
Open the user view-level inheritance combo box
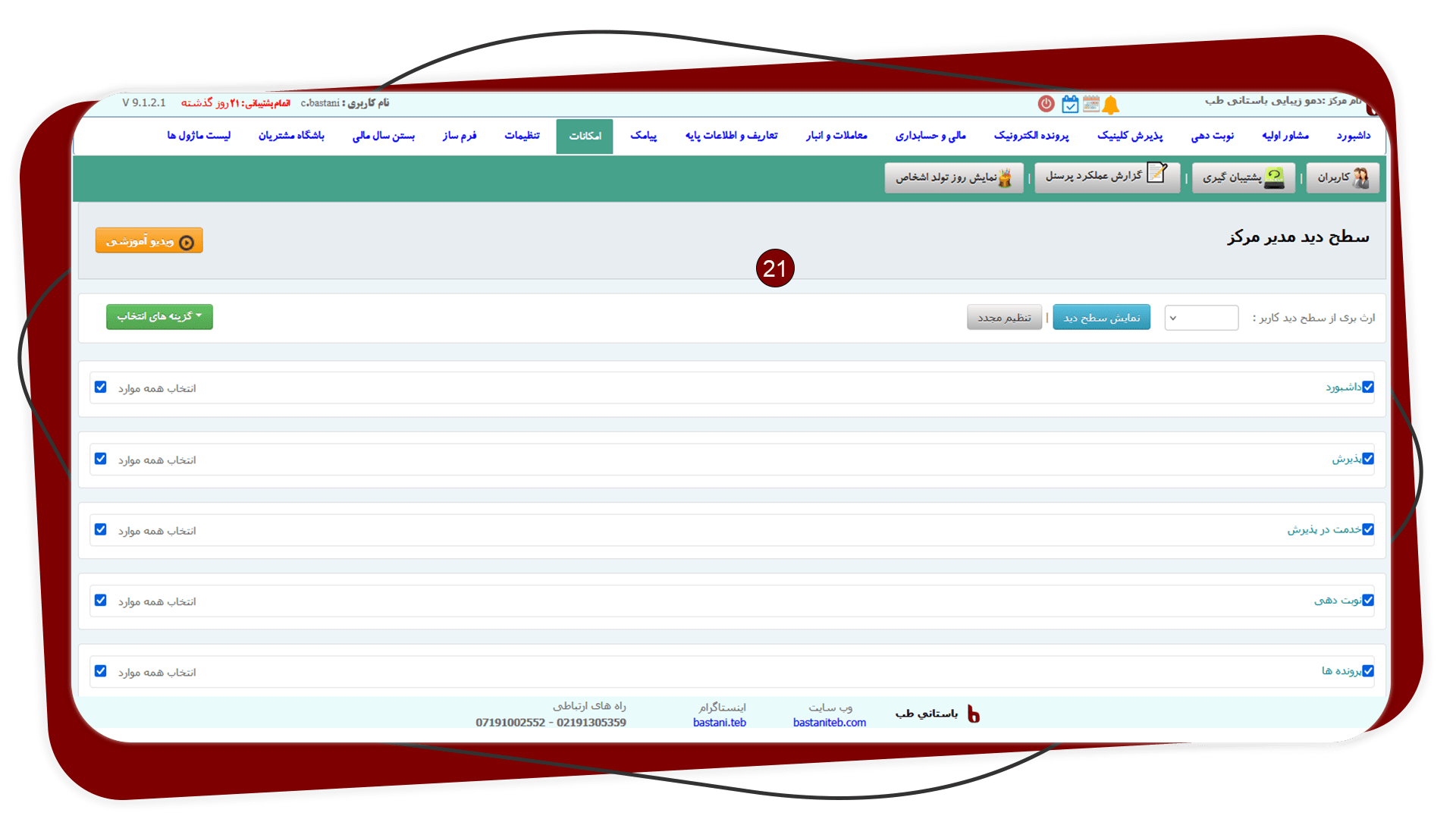tap(1201, 318)
